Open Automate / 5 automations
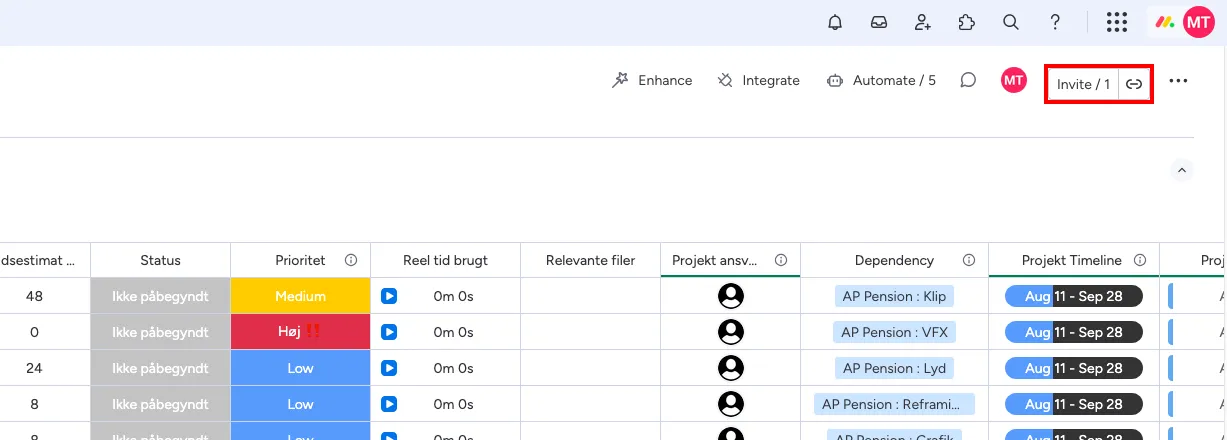The width and height of the screenshot is (1227, 440). (881, 81)
